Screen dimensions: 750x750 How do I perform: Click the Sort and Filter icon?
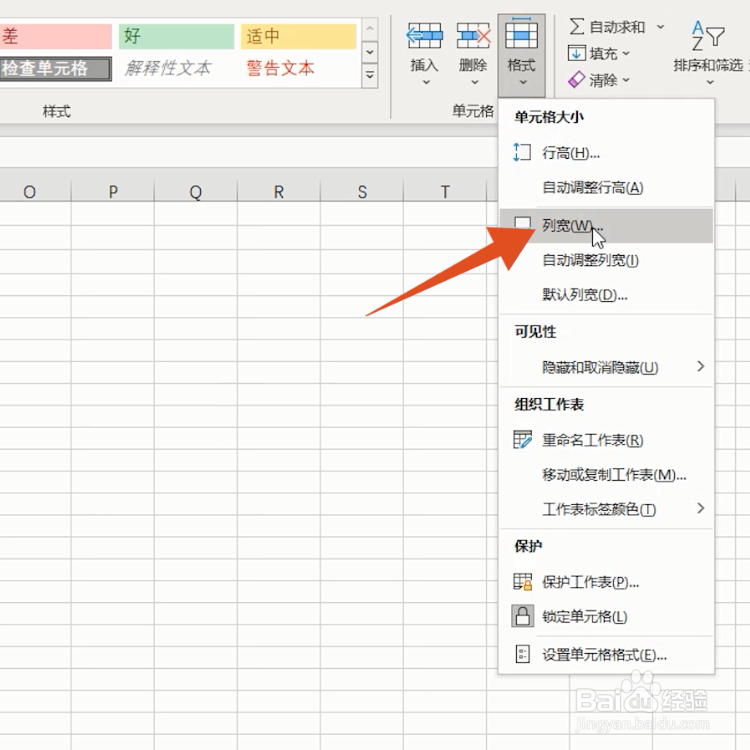coord(708,36)
